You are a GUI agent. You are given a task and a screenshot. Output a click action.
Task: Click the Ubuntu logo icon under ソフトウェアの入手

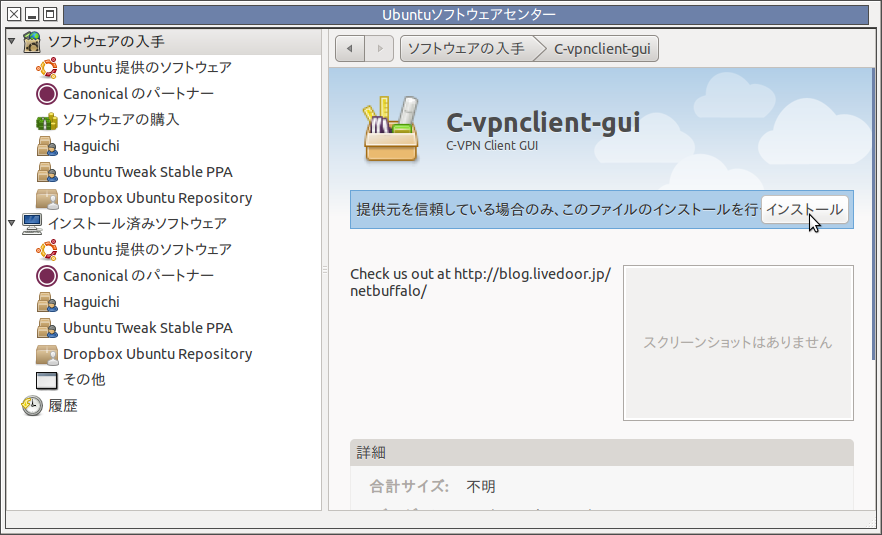(47, 68)
